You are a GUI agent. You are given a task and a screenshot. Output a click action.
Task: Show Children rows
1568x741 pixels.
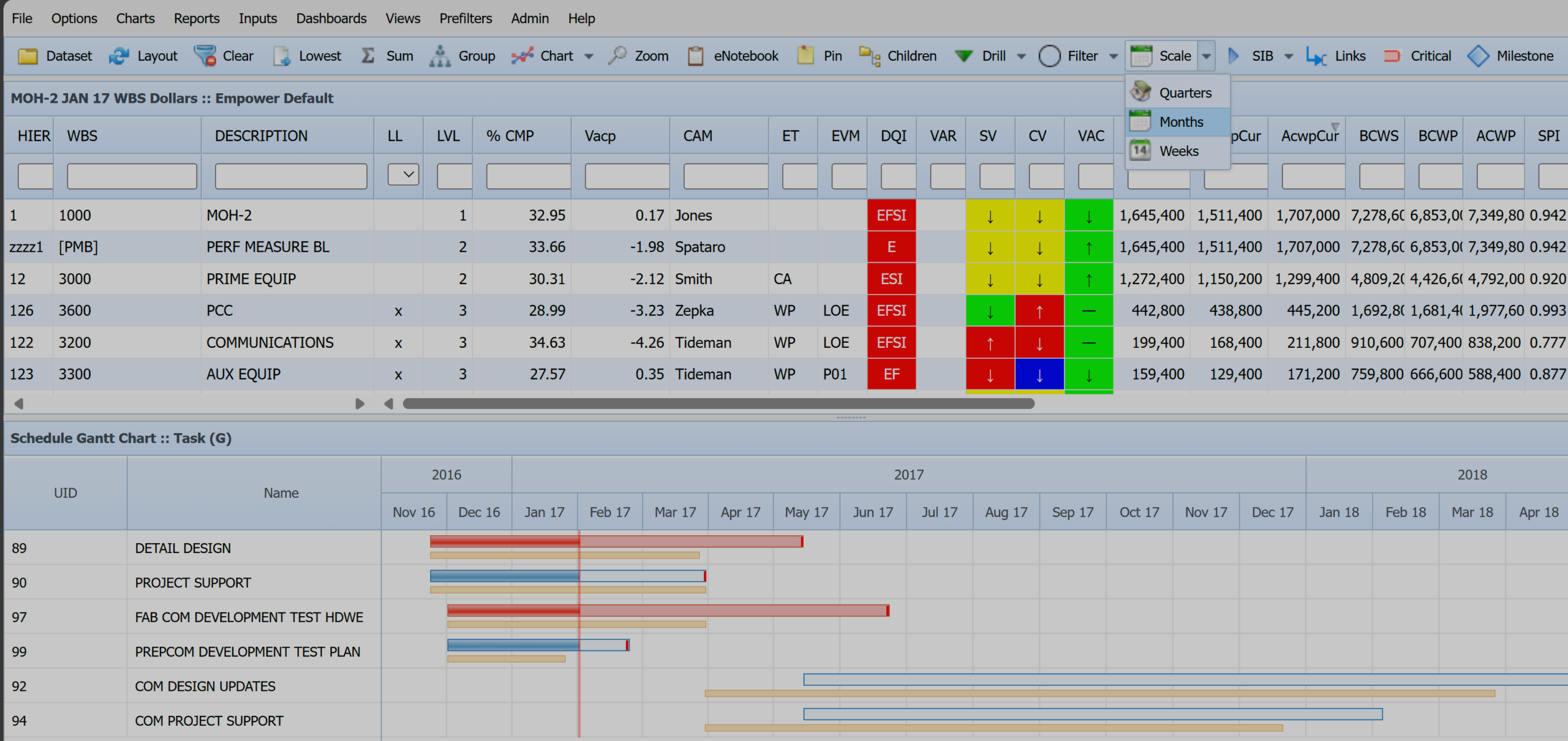pyautogui.click(x=897, y=56)
